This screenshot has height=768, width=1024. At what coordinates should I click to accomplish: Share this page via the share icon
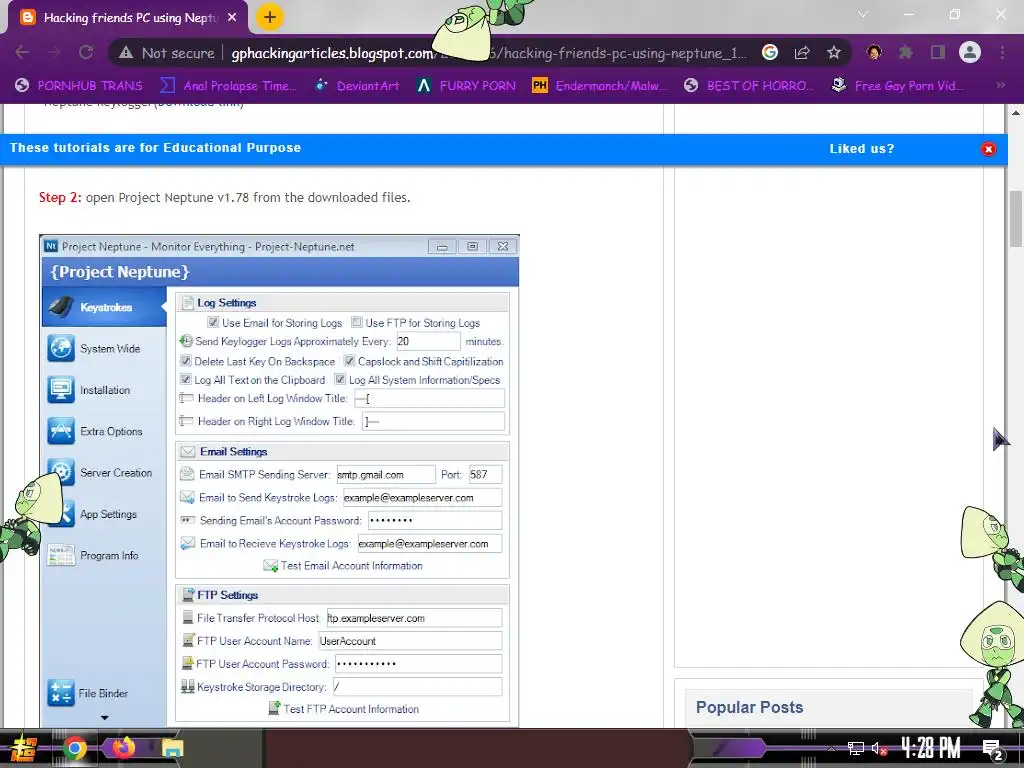coord(802,53)
